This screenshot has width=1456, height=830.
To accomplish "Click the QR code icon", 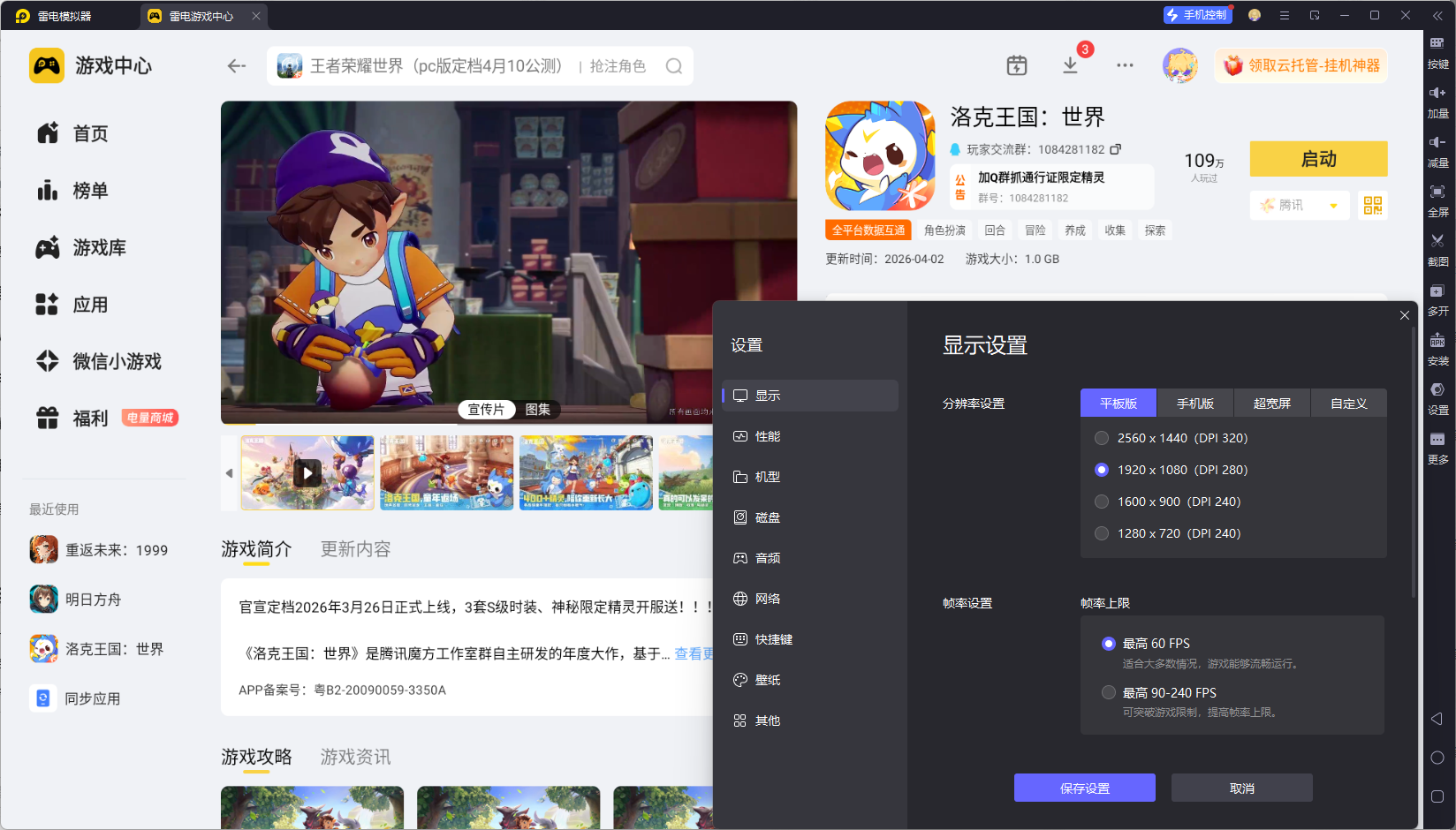I will pos(1372,205).
